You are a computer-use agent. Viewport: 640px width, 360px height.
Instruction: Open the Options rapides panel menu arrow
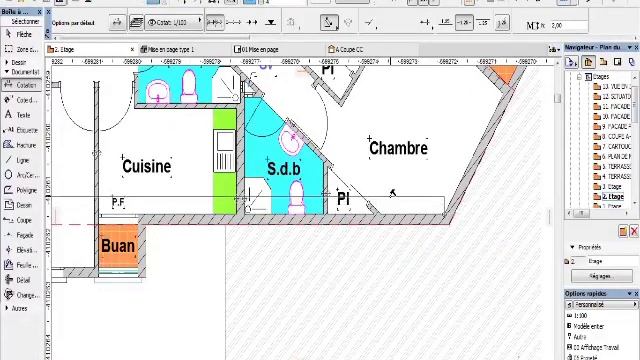pos(629,293)
